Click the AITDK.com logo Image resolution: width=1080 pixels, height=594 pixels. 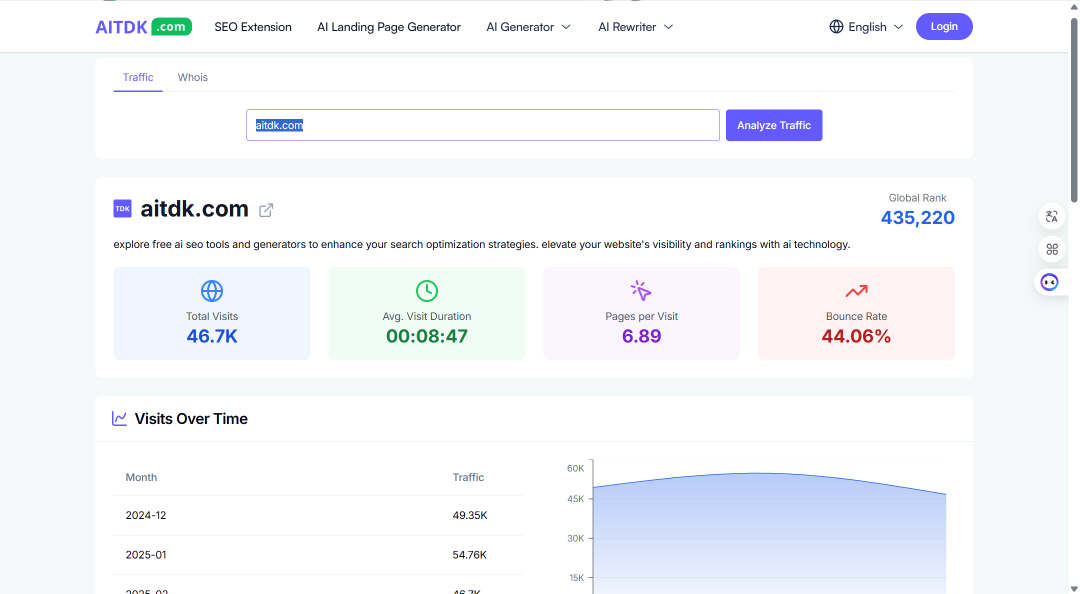[143, 27]
